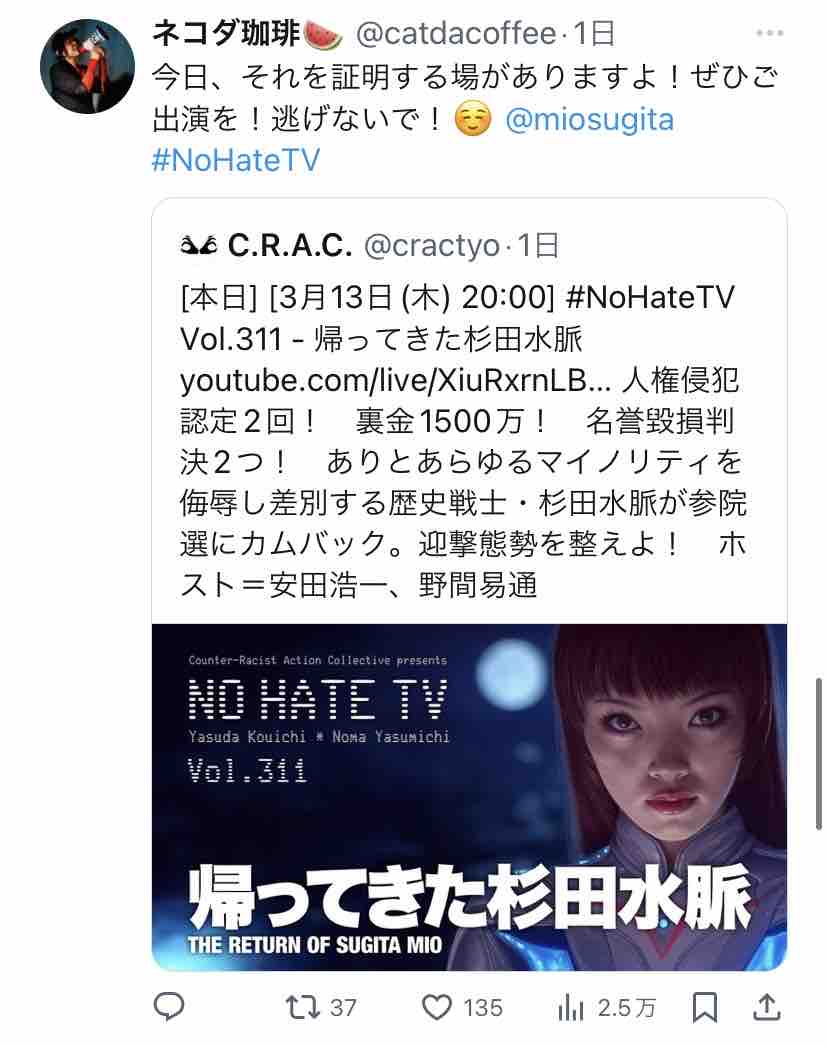Open the @cractyo handle
828x1046 pixels.
tap(432, 245)
